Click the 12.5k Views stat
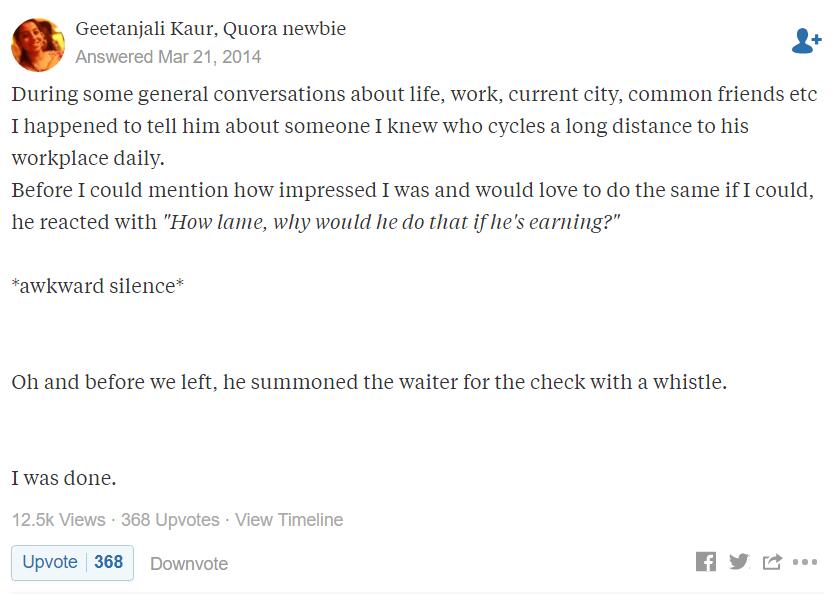 59,519
